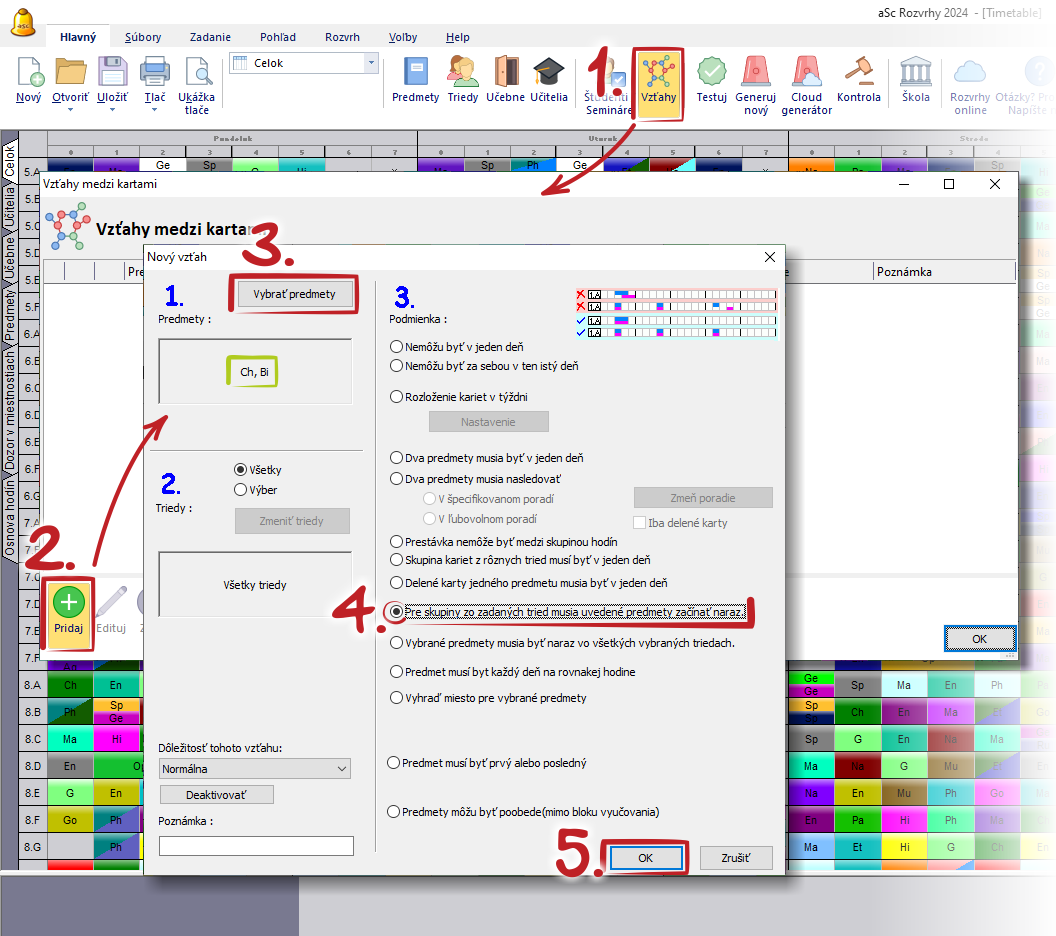
Task: Click the Deaktivovať button
Action: tap(216, 795)
